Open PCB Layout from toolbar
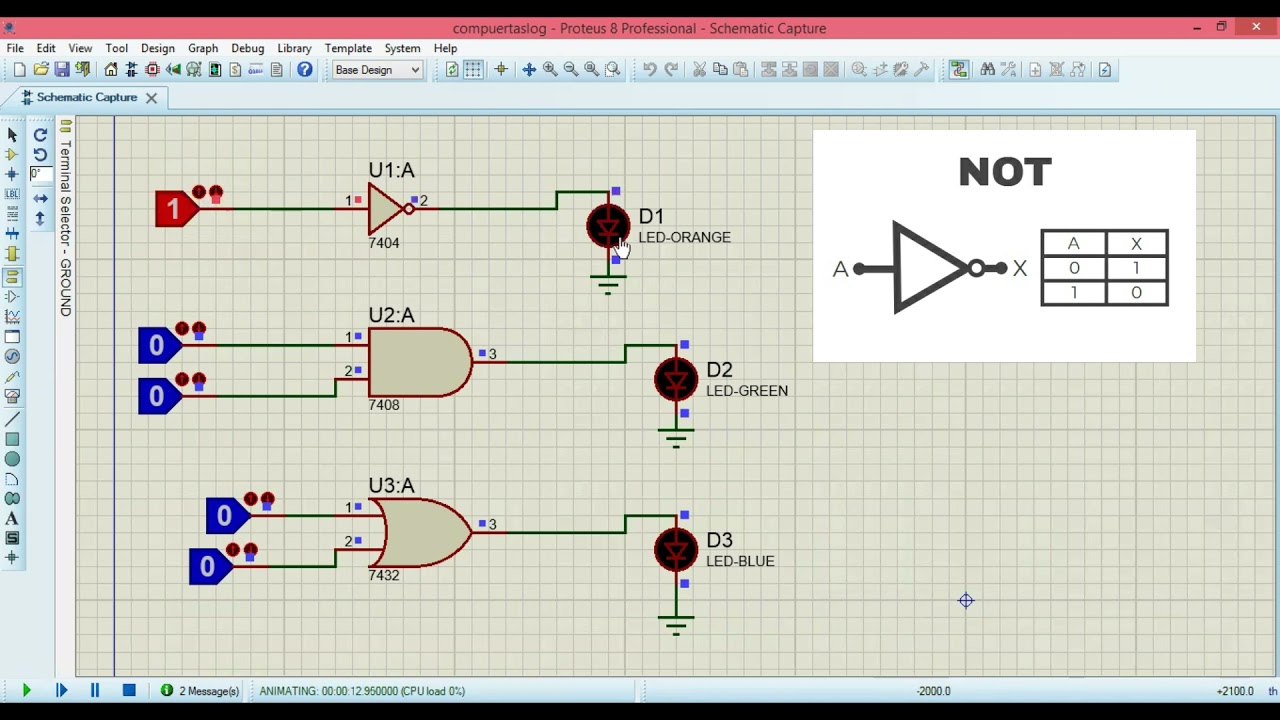Image resolution: width=1280 pixels, height=720 pixels. pyautogui.click(x=152, y=69)
